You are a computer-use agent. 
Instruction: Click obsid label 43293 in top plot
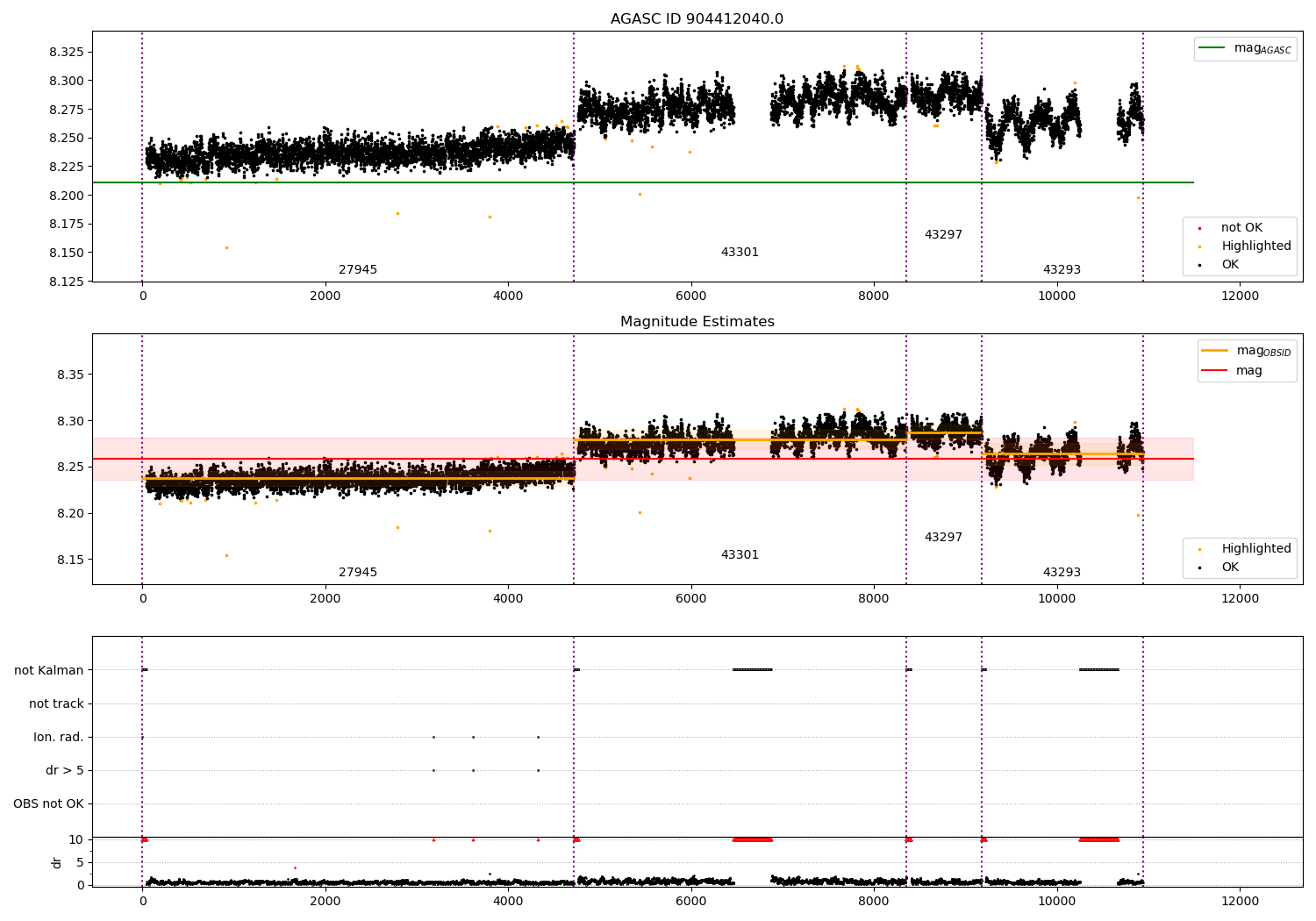(x=1062, y=270)
